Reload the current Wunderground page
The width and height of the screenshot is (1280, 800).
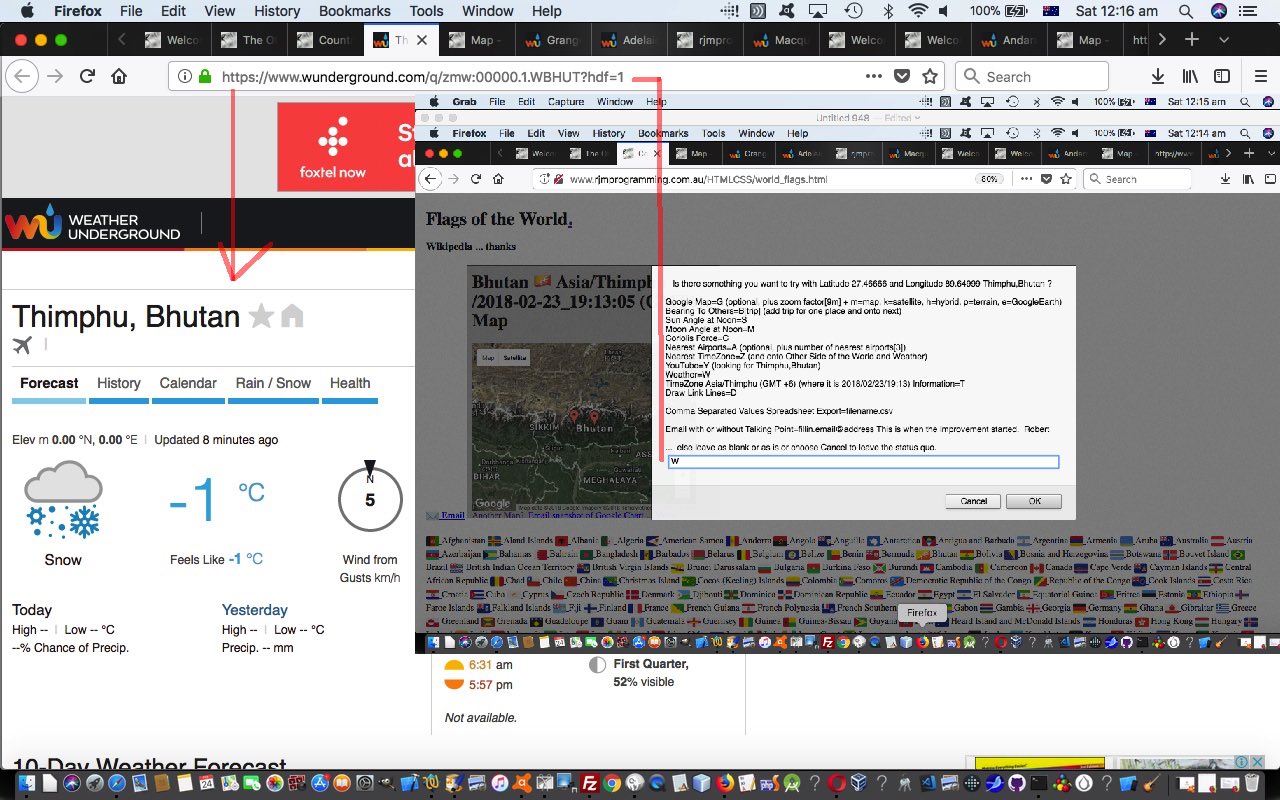pyautogui.click(x=87, y=76)
